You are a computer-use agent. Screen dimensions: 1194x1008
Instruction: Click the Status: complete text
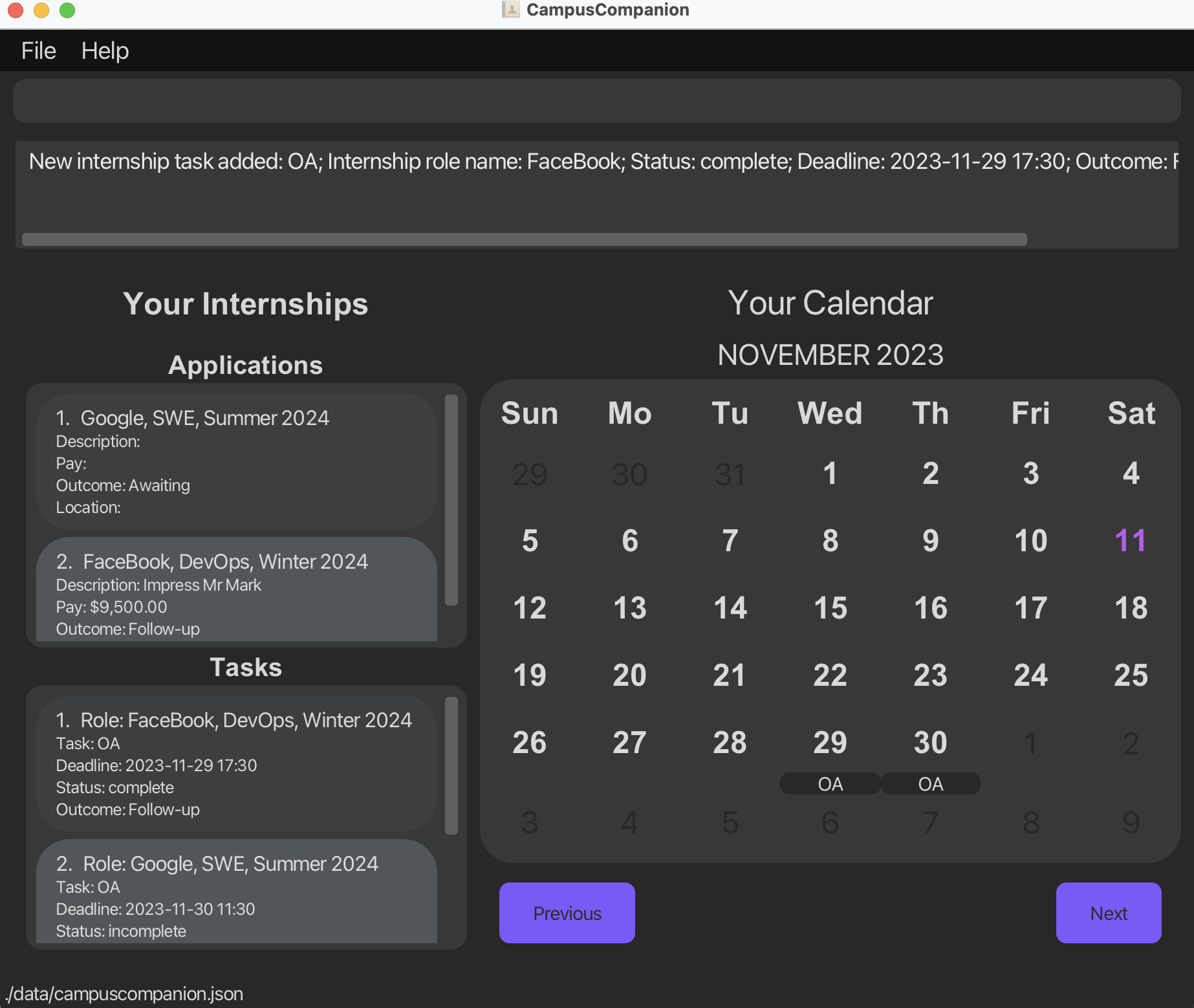114,787
